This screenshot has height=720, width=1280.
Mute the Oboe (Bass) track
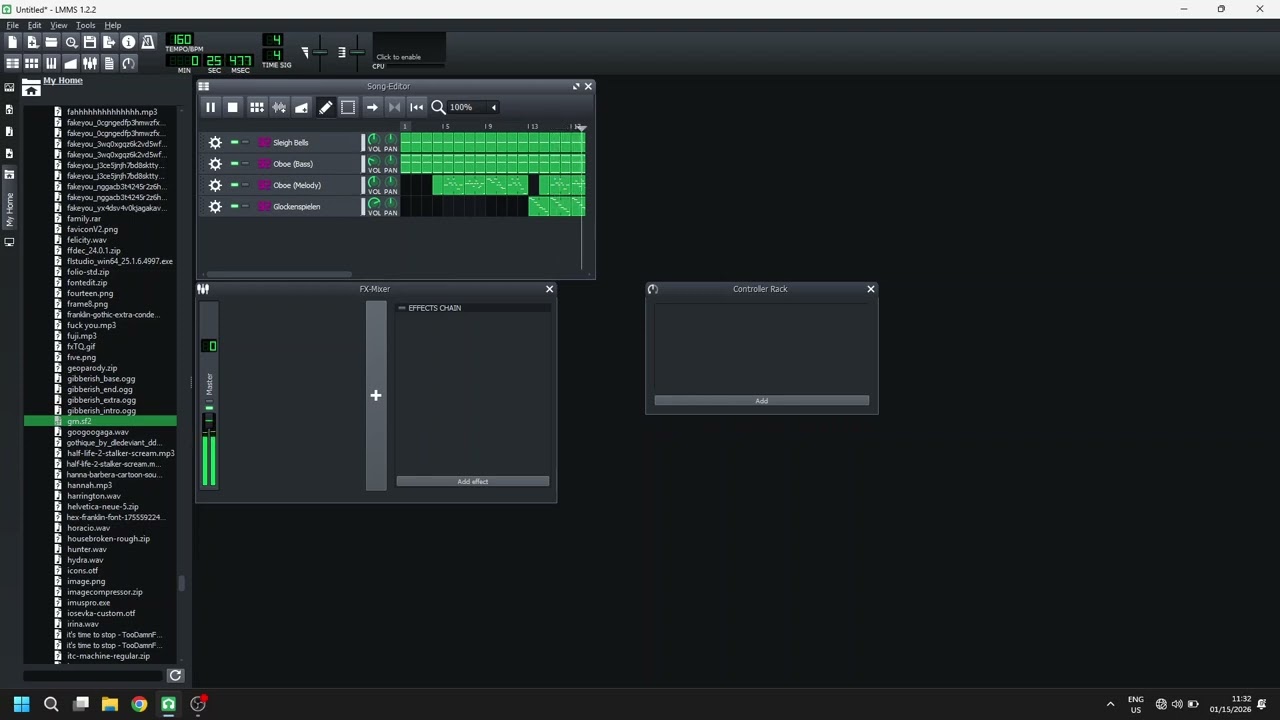click(234, 164)
